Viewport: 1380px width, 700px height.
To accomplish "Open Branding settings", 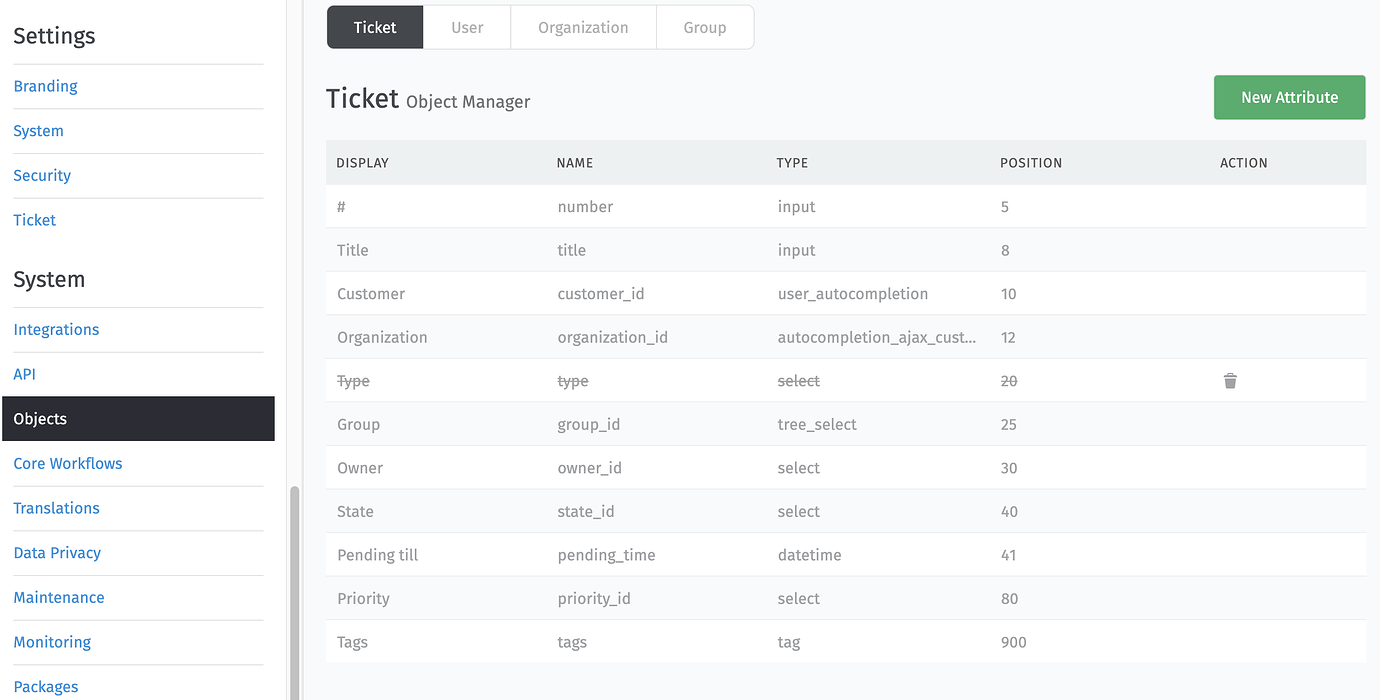I will [x=45, y=86].
